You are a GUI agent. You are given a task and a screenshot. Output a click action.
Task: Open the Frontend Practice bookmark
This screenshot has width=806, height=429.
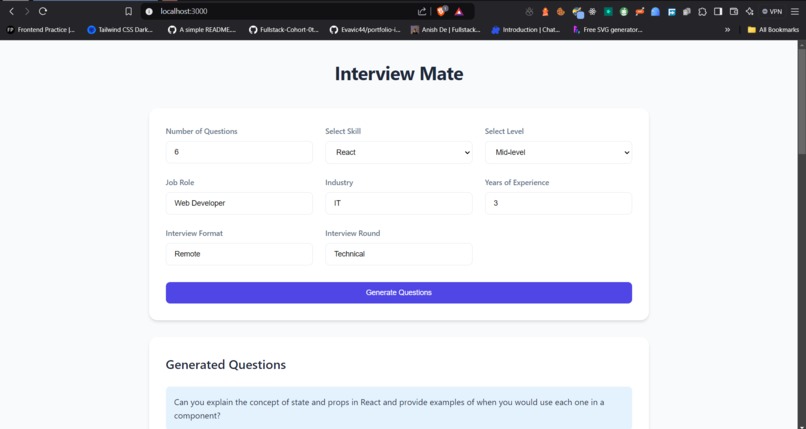coord(41,30)
